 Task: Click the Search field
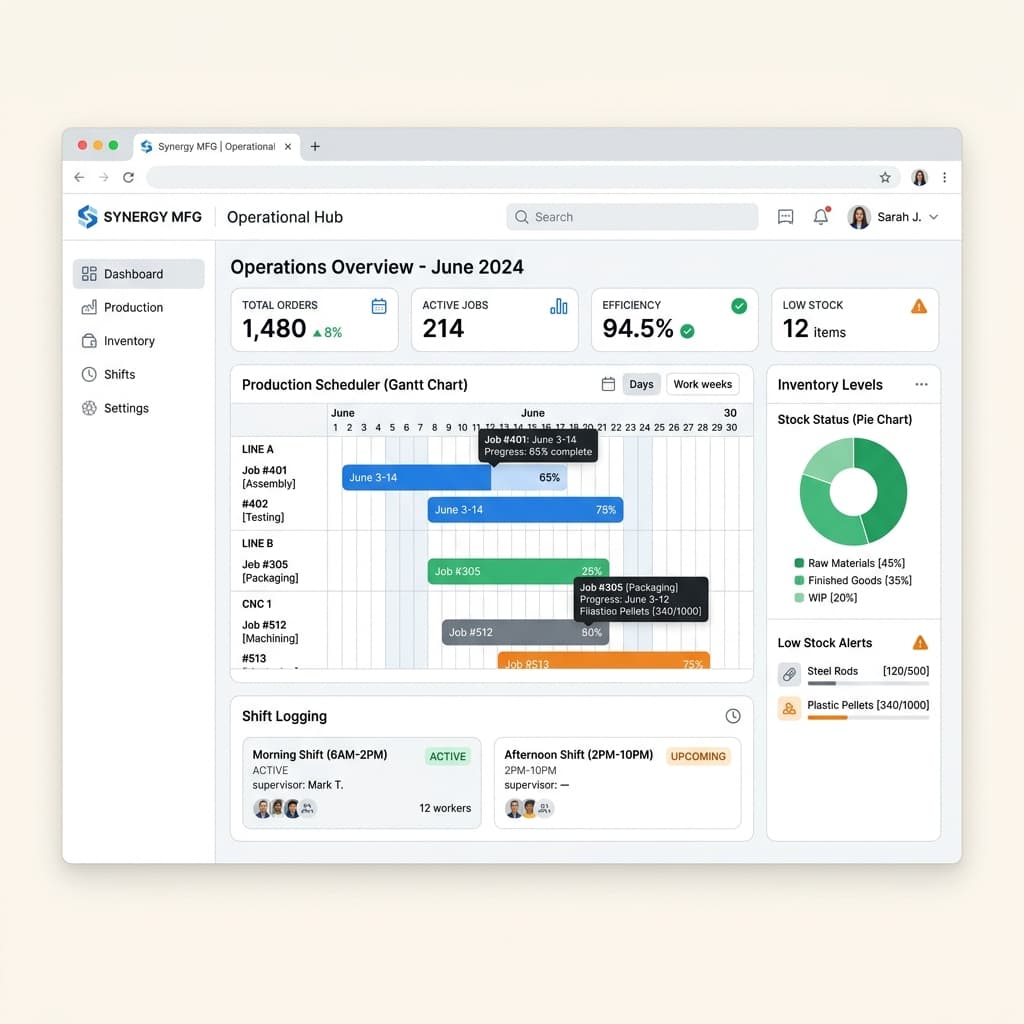[x=632, y=217]
